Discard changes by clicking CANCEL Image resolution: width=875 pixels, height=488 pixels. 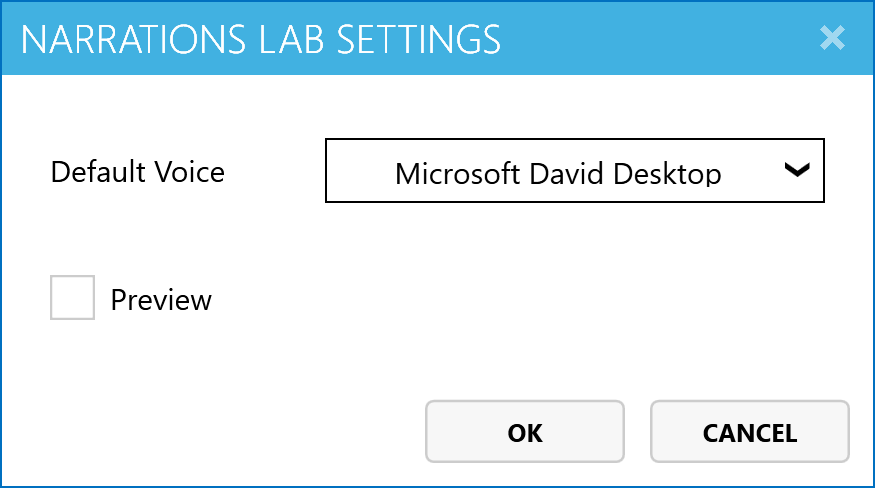(749, 432)
